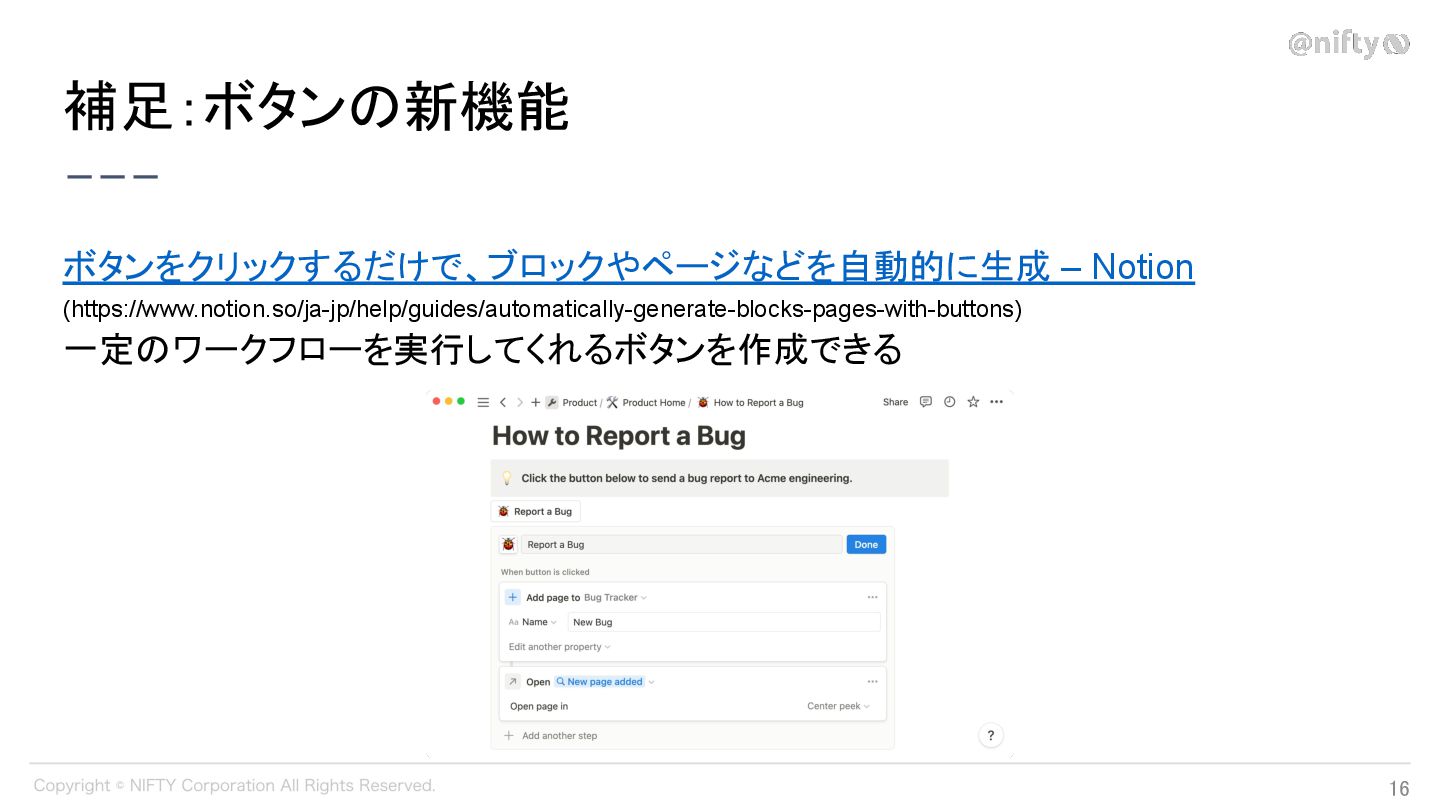The image size is (1440, 810).
Task: Open the Product breadcrumb
Action: tap(571, 402)
